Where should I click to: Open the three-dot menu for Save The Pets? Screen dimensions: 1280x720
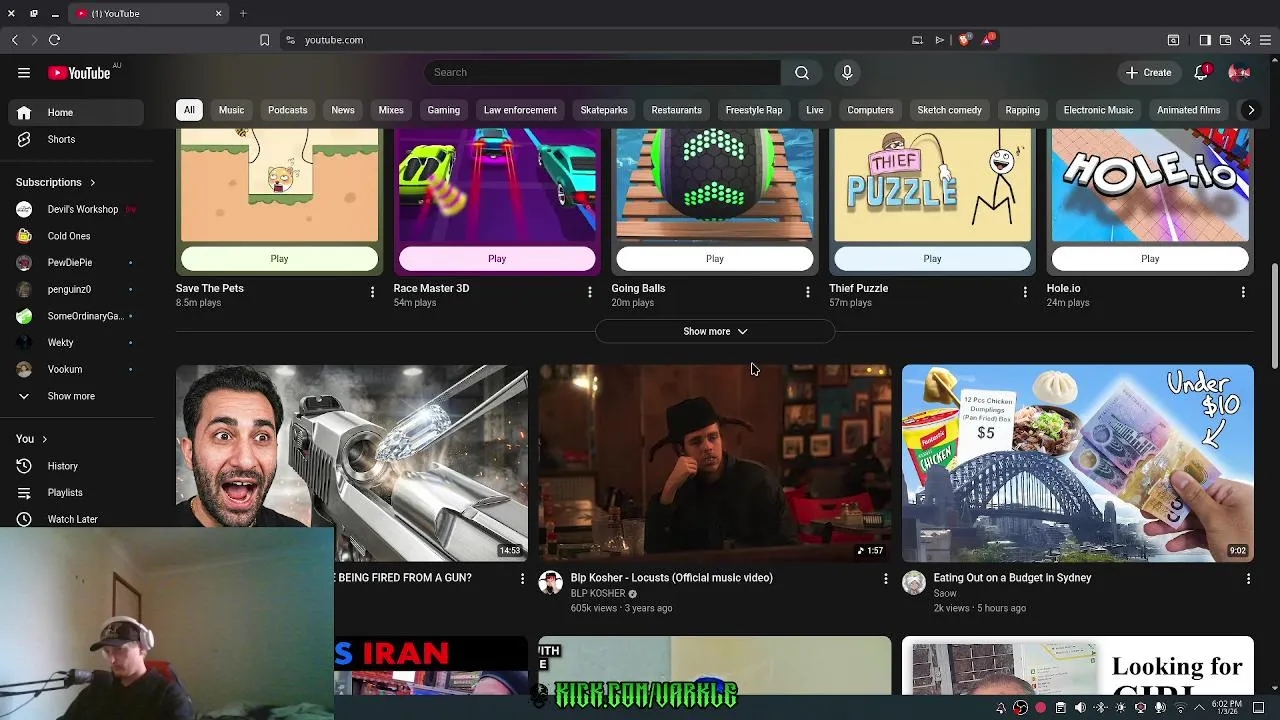point(372,292)
